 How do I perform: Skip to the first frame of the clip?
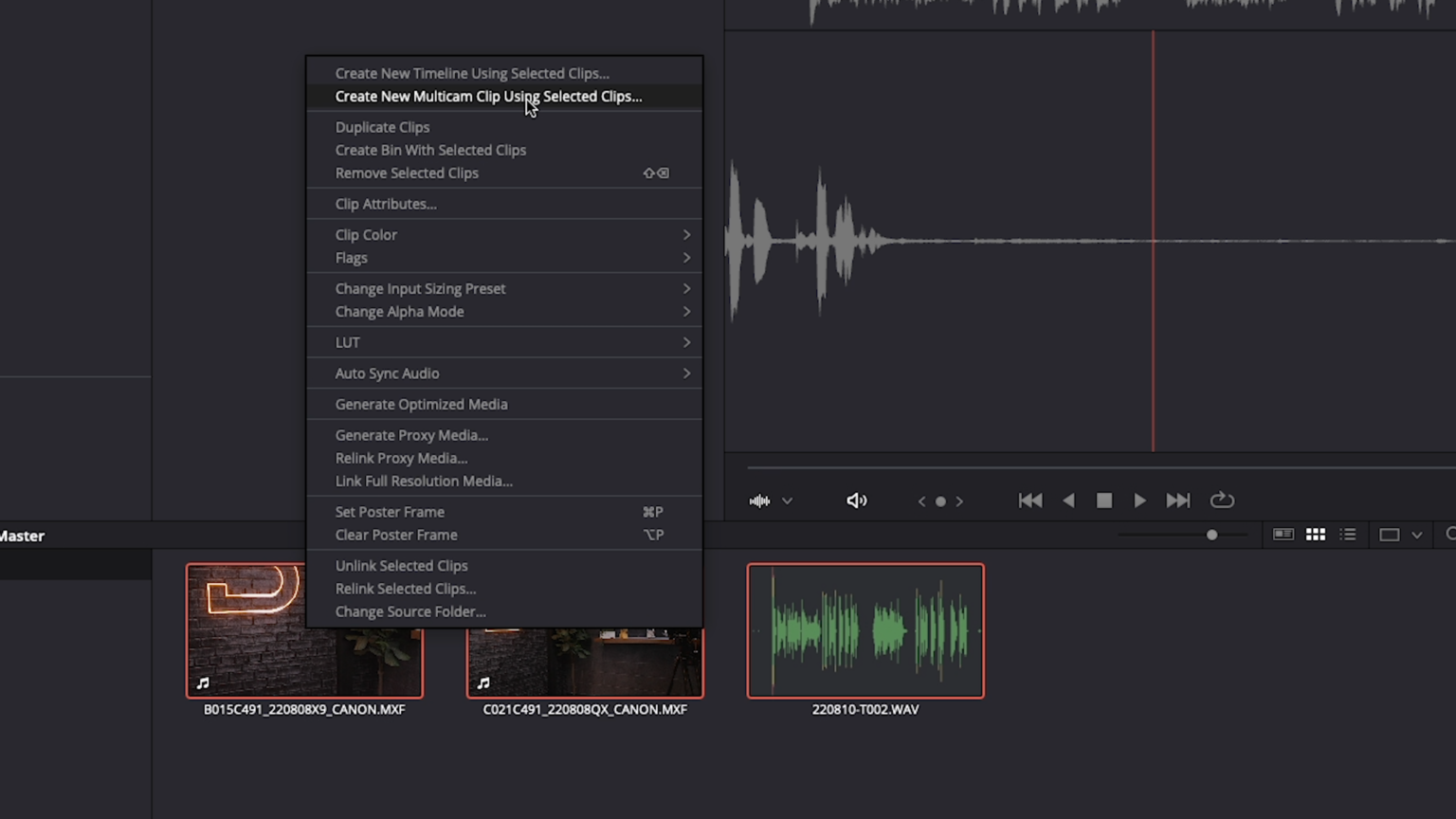coord(1030,500)
